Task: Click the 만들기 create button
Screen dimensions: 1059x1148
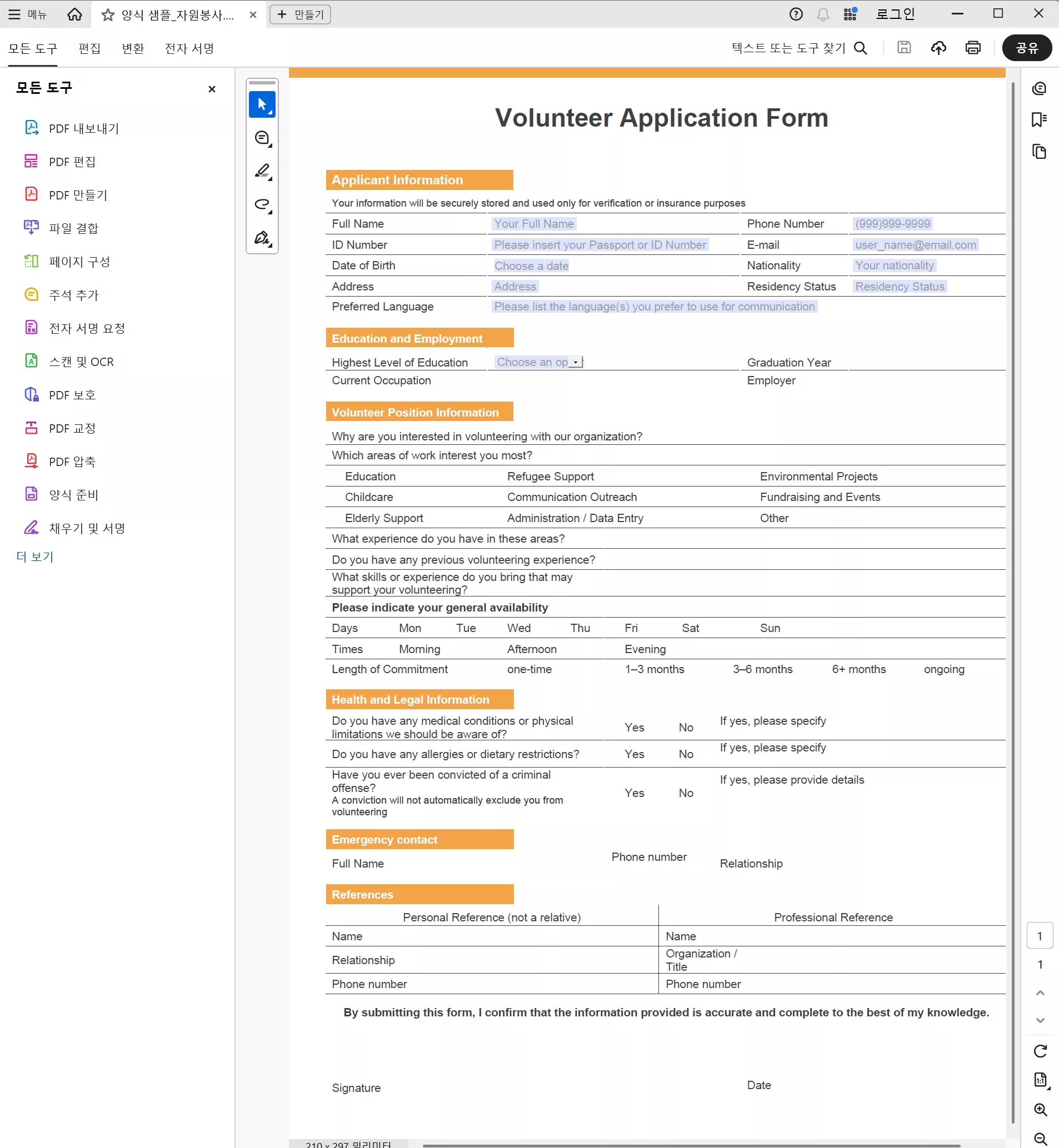Action: click(x=300, y=14)
